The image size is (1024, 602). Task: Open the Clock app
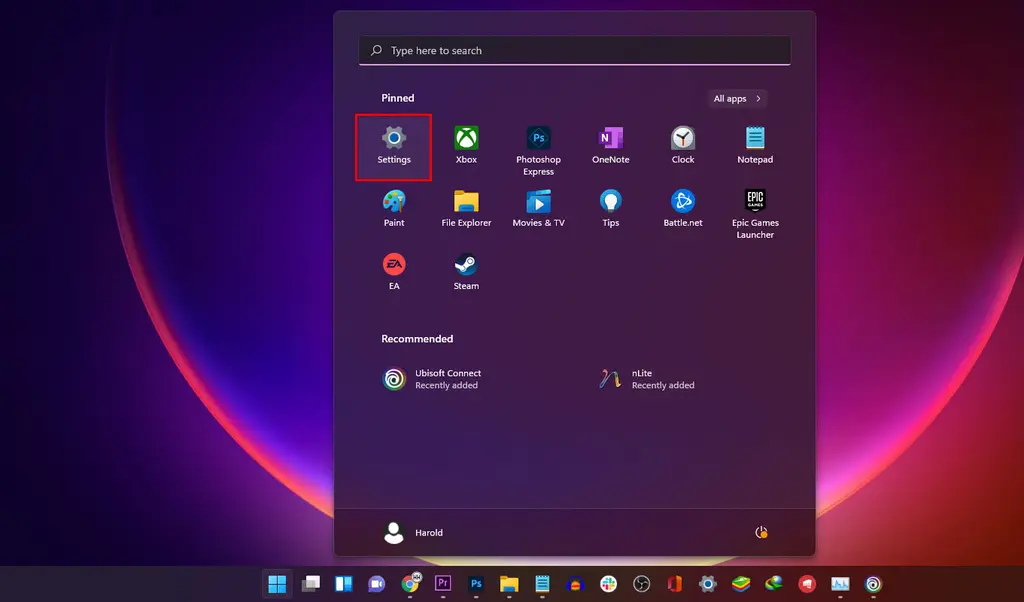click(x=682, y=146)
